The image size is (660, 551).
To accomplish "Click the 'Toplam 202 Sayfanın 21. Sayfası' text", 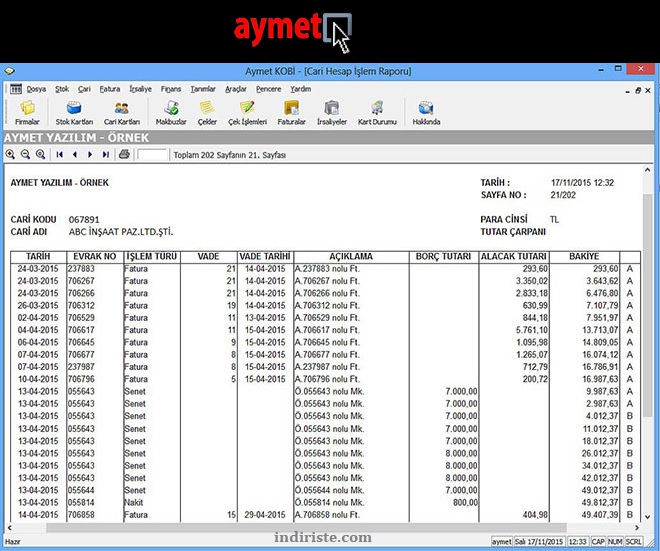I will (x=230, y=155).
